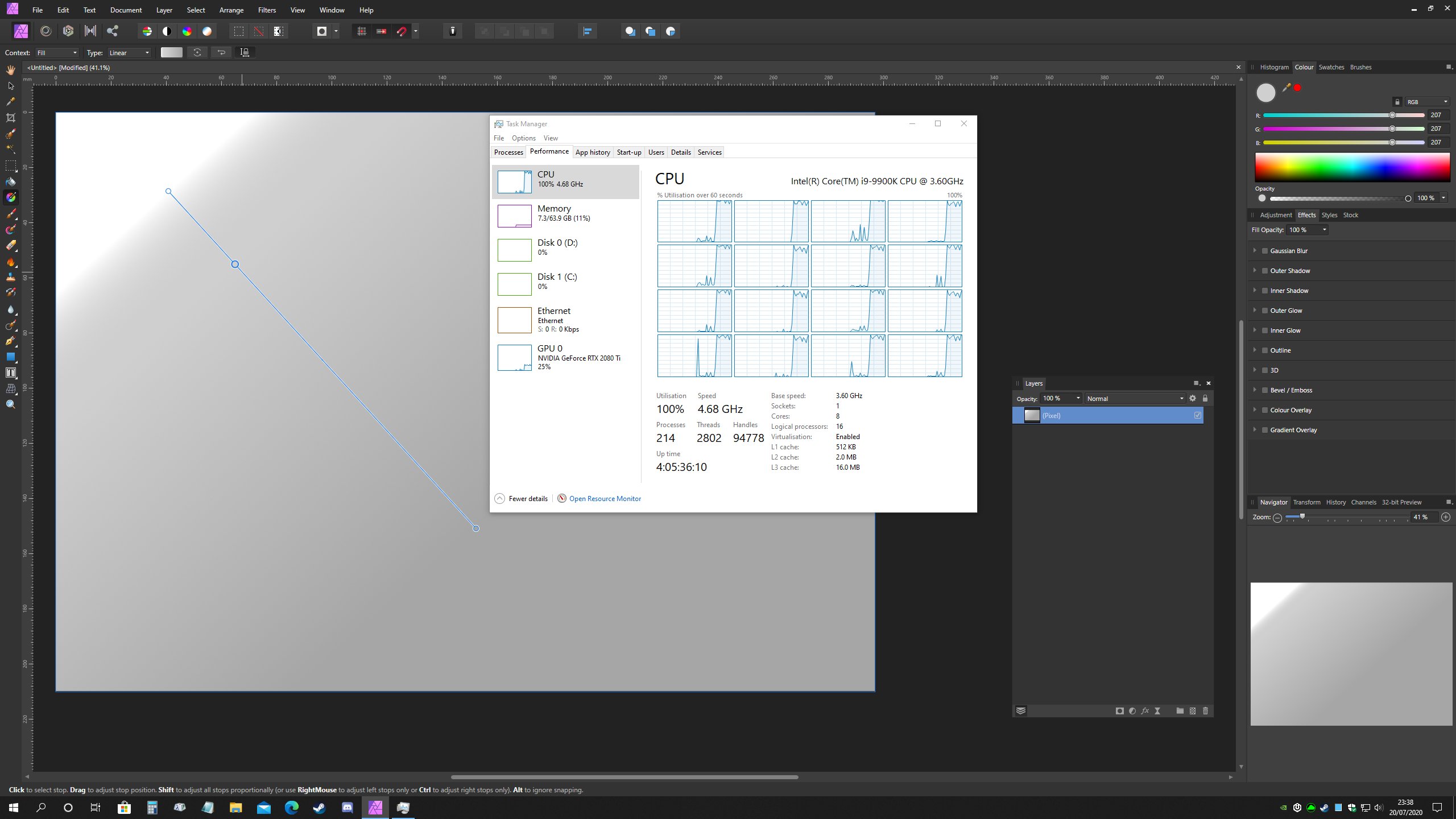Viewport: 1456px width, 819px height.
Task: Enable Outline effect checkbox
Action: tap(1265, 350)
